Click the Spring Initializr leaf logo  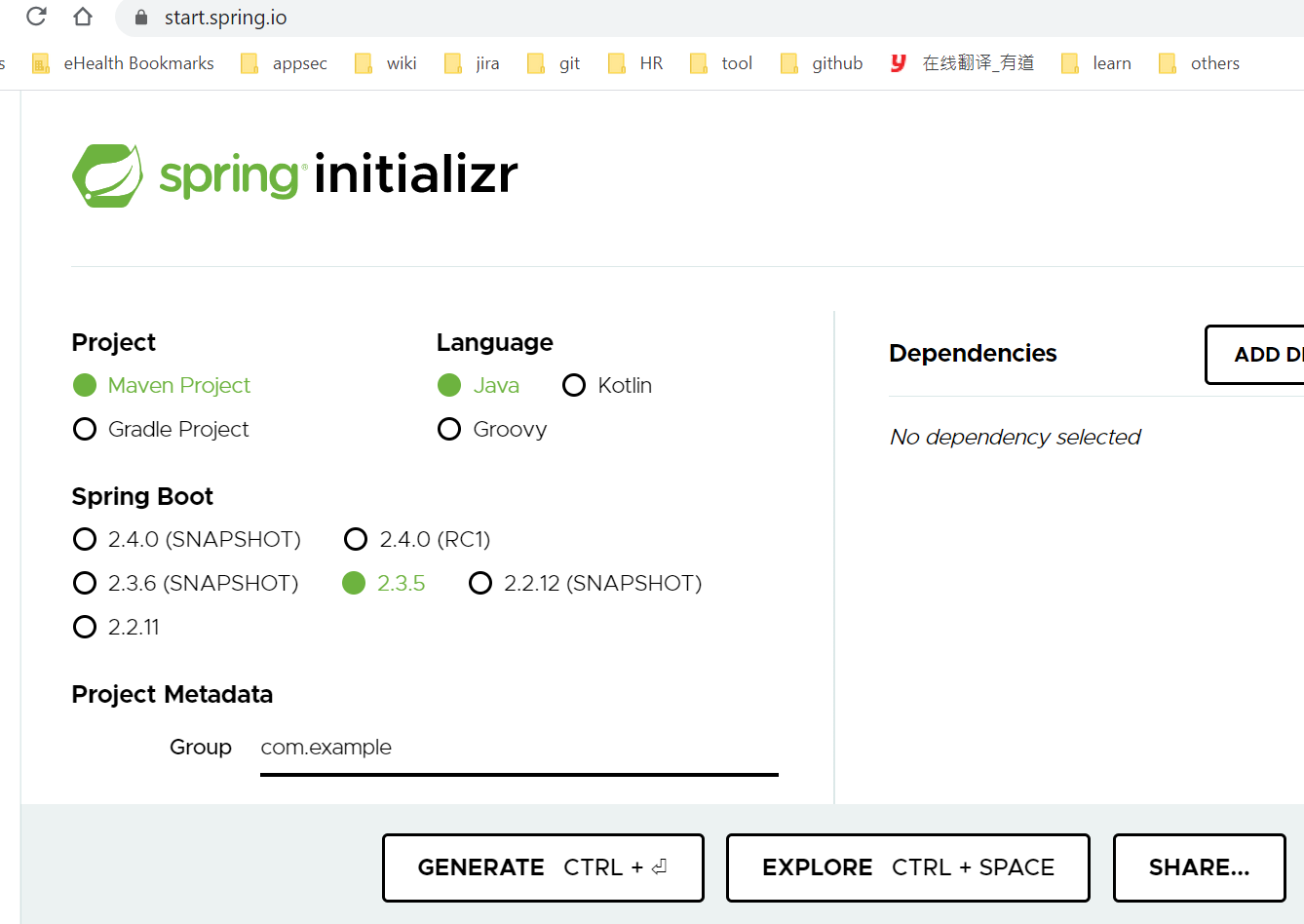(107, 175)
